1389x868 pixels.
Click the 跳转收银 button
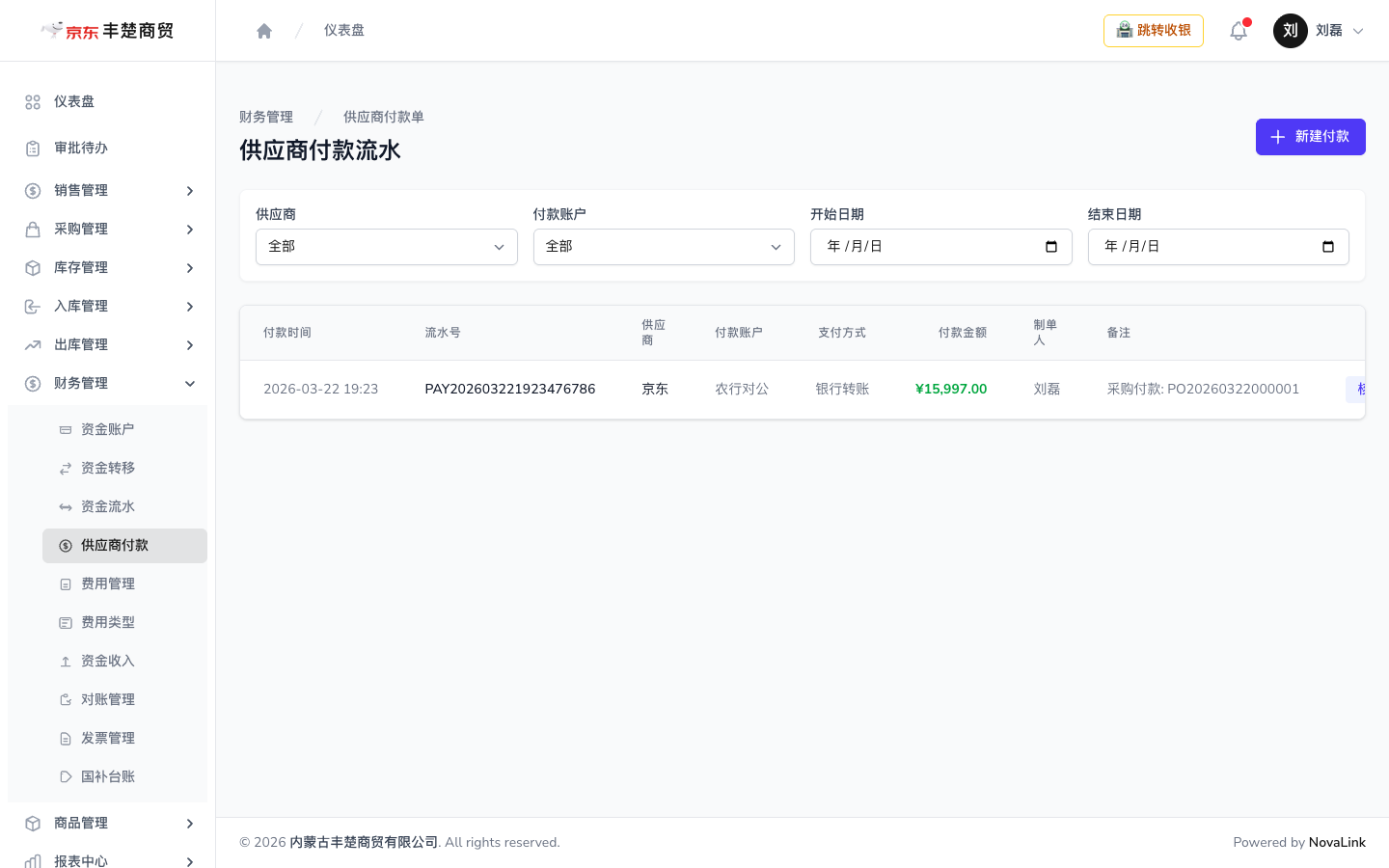click(1154, 31)
